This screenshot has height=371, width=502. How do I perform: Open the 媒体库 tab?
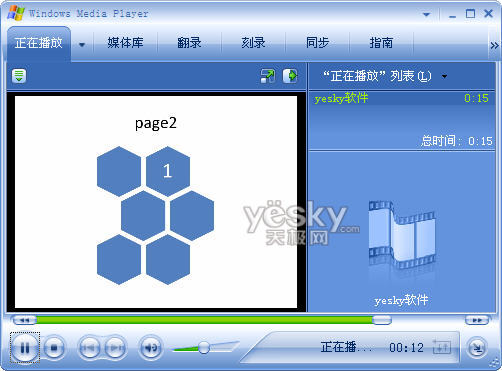(125, 43)
